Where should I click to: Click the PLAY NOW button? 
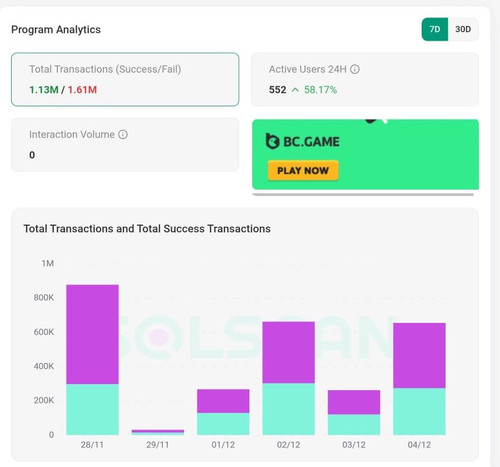[303, 170]
